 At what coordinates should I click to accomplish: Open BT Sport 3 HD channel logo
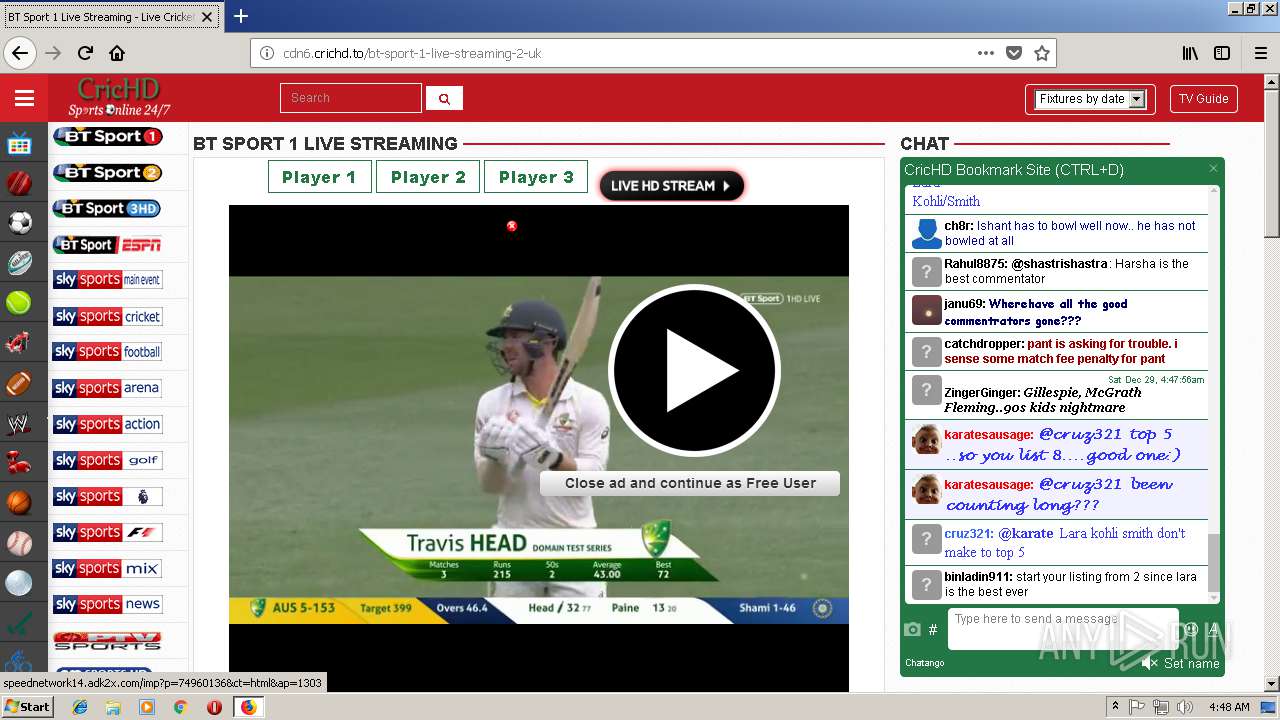[107, 208]
